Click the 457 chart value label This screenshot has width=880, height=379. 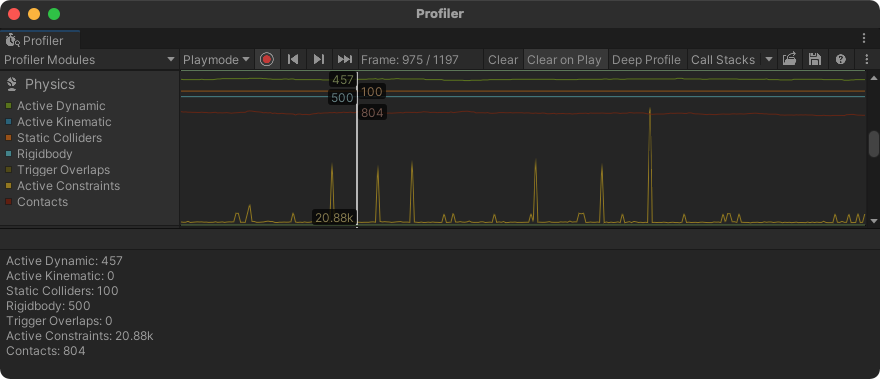point(343,80)
